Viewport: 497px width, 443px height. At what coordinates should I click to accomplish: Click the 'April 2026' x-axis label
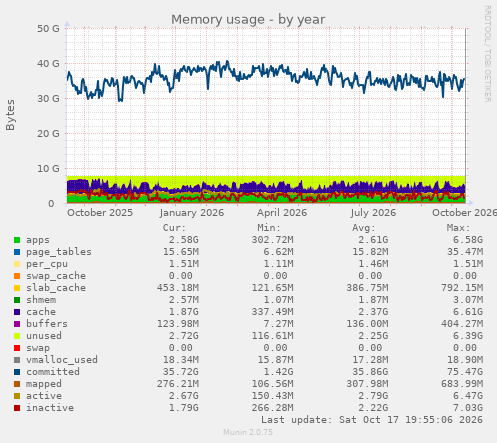click(282, 213)
